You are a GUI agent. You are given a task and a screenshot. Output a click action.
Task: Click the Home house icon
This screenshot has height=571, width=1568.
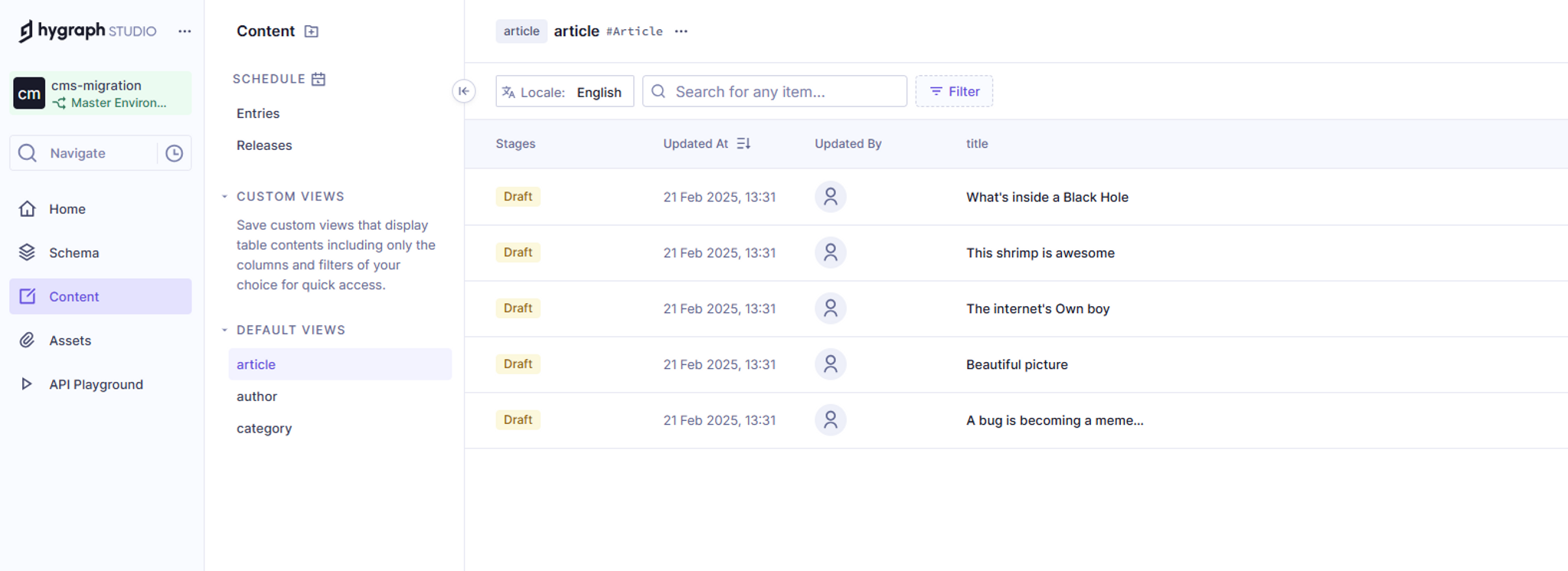(x=28, y=209)
